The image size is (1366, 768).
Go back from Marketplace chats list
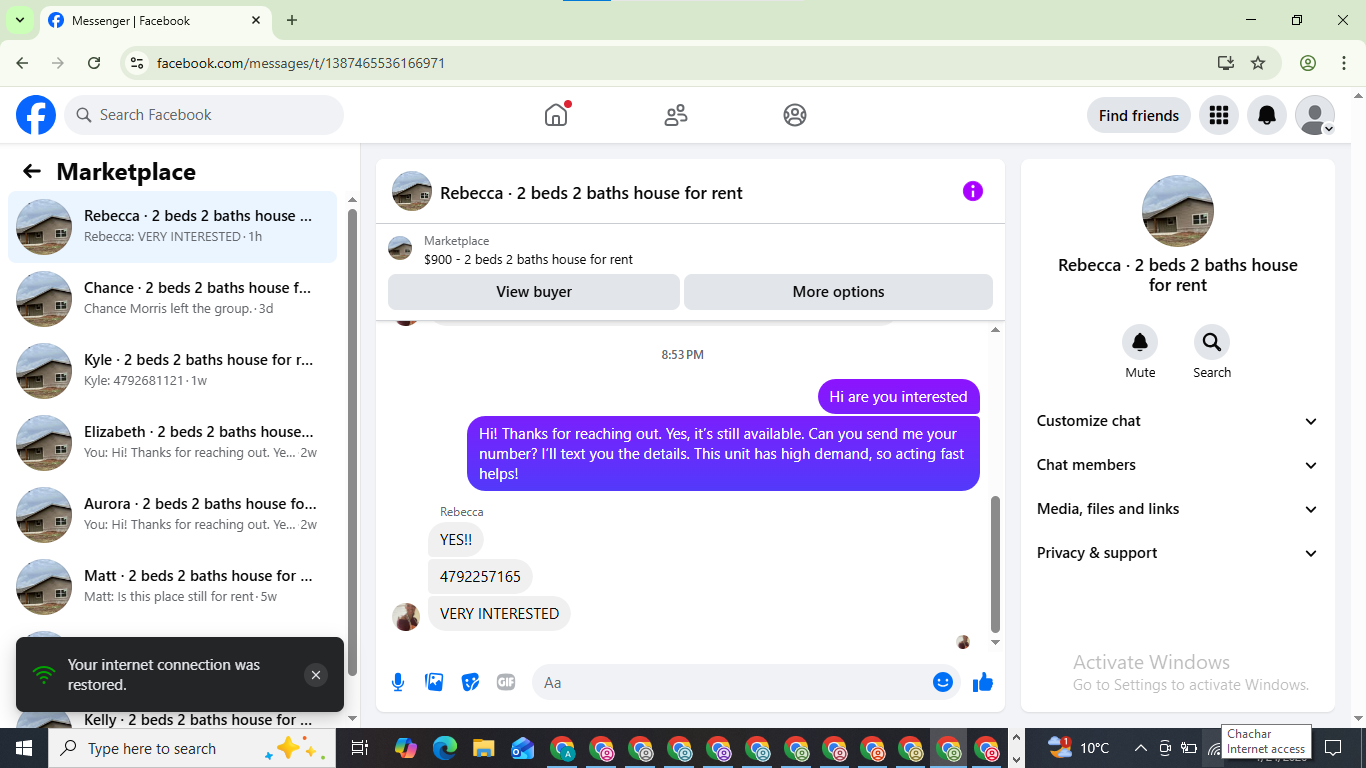click(32, 171)
